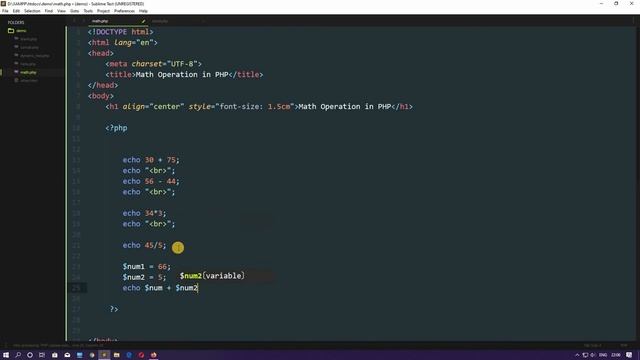Click the line 'echo 56 - 44;'
The width and height of the screenshot is (640, 360).
pyautogui.click(x=151, y=181)
